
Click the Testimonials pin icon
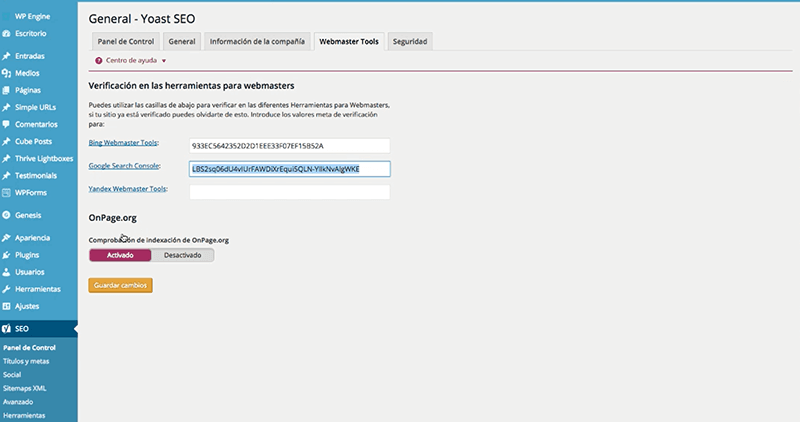tap(6, 176)
